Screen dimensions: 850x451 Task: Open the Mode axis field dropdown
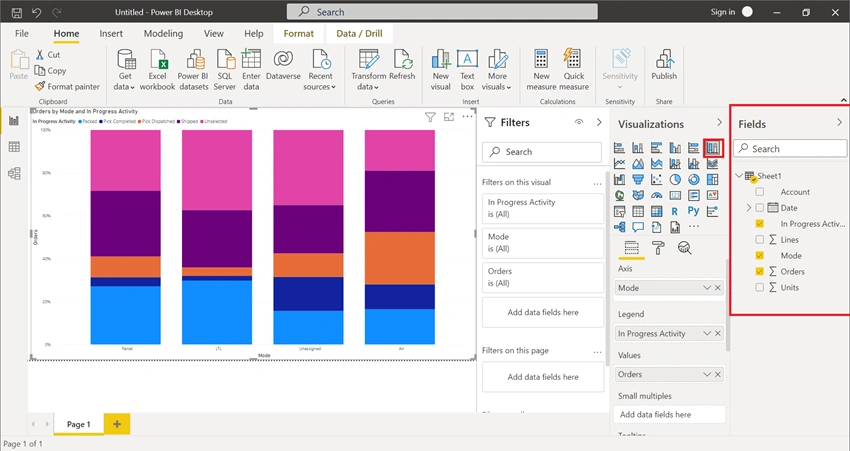[x=707, y=288]
